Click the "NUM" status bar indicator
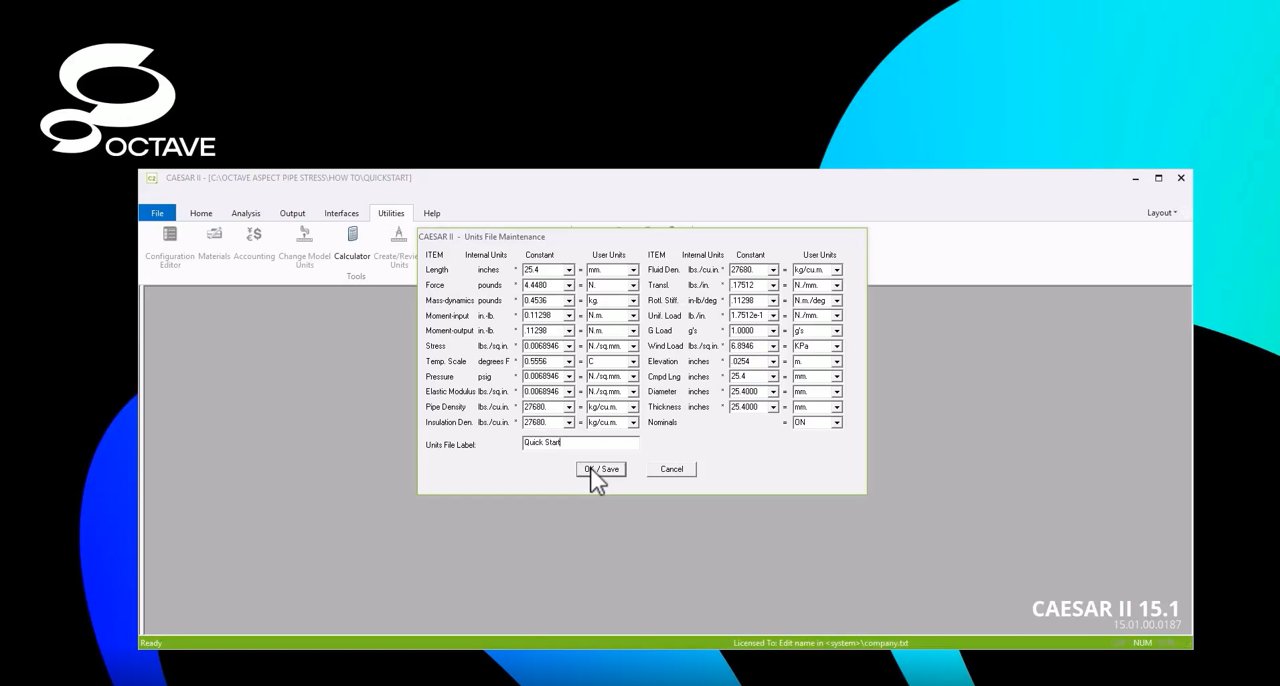1280x686 pixels. [x=1143, y=643]
